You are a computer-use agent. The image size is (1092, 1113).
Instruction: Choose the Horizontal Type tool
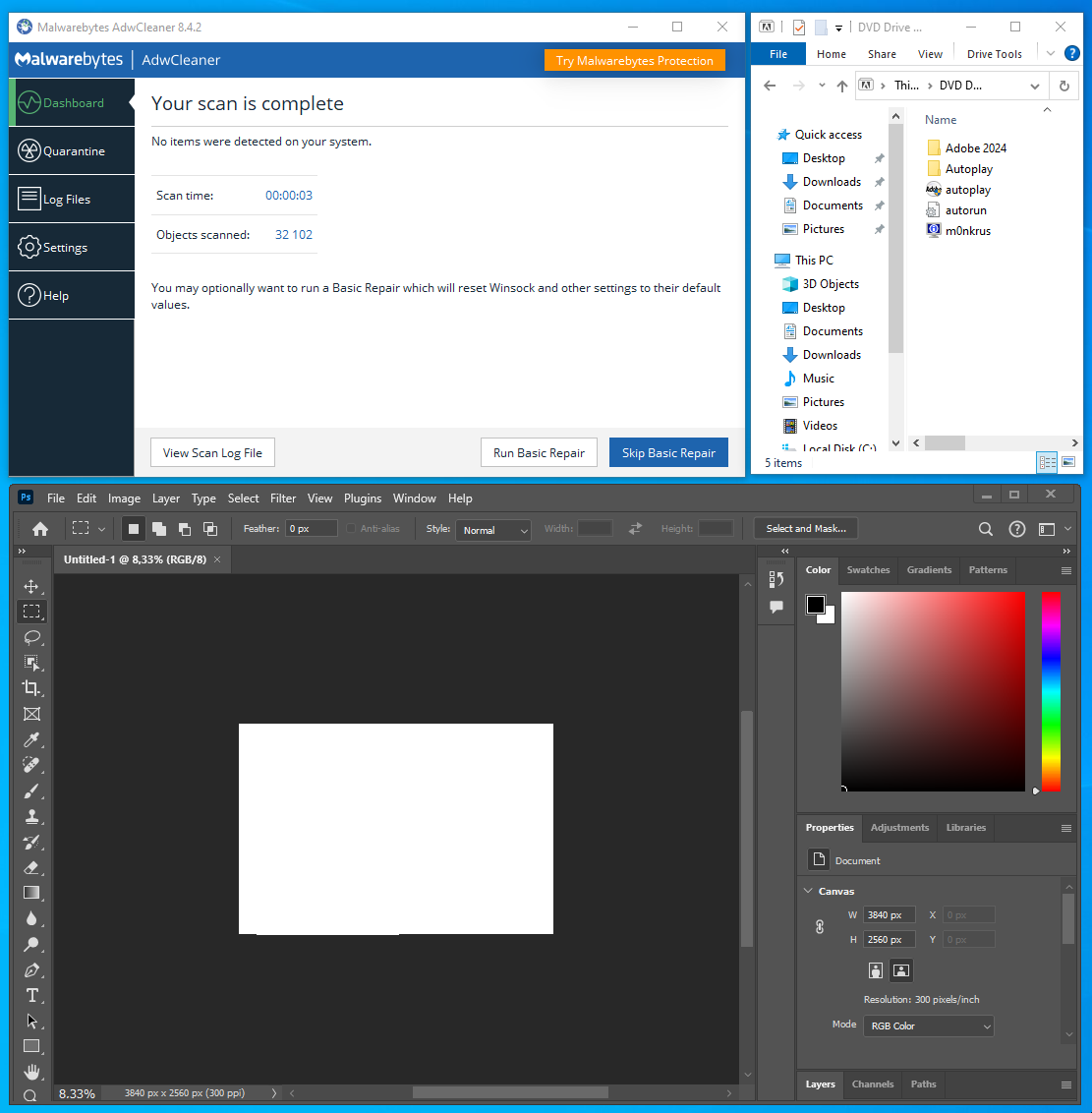[x=31, y=995]
